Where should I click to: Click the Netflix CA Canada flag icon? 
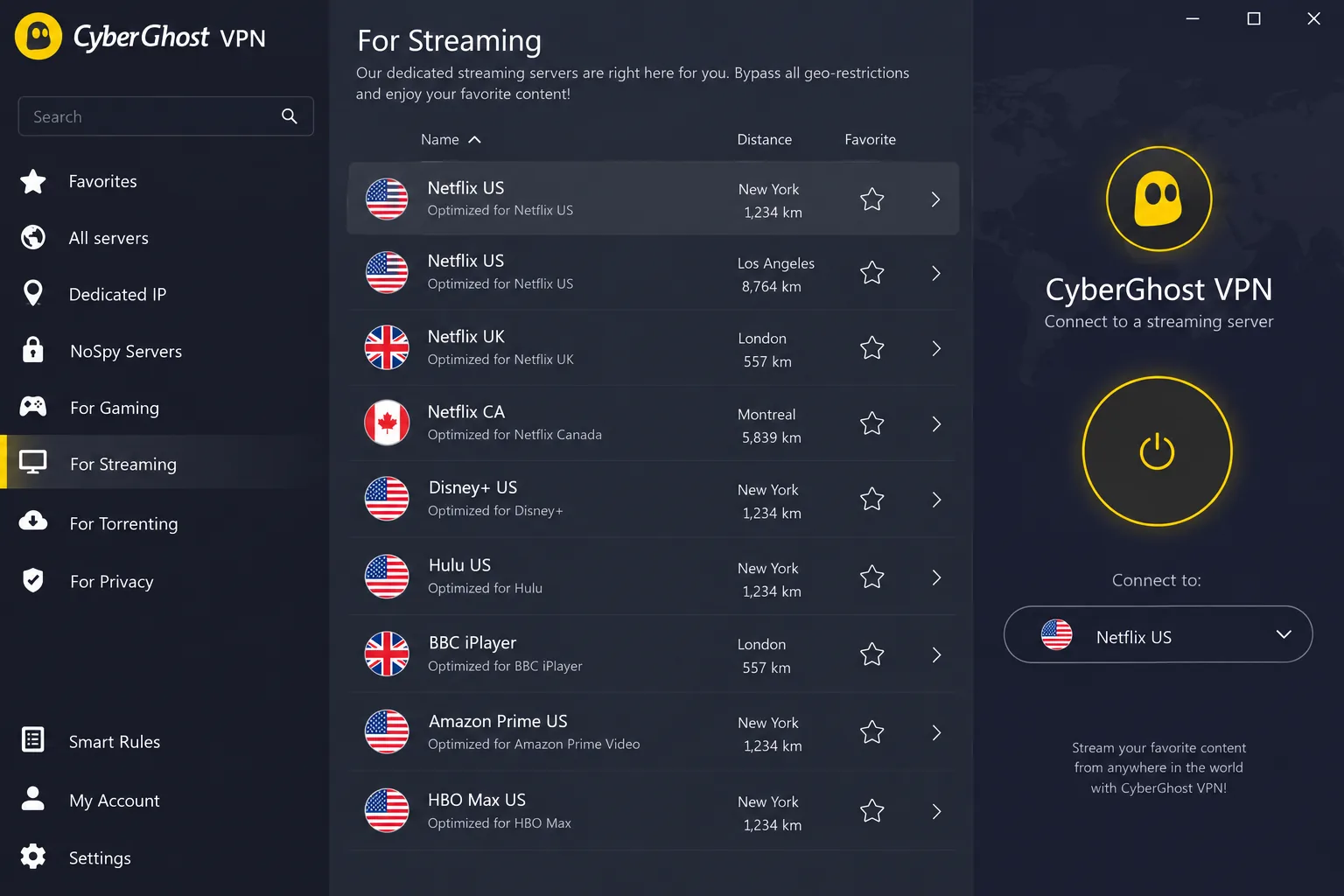click(x=387, y=423)
